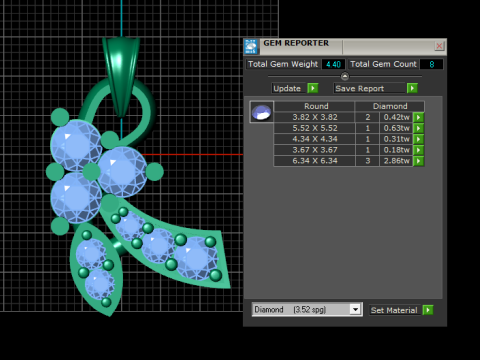The height and width of the screenshot is (360, 480).
Task: Click the round gem shape thumbnail
Action: pyautogui.click(x=261, y=112)
